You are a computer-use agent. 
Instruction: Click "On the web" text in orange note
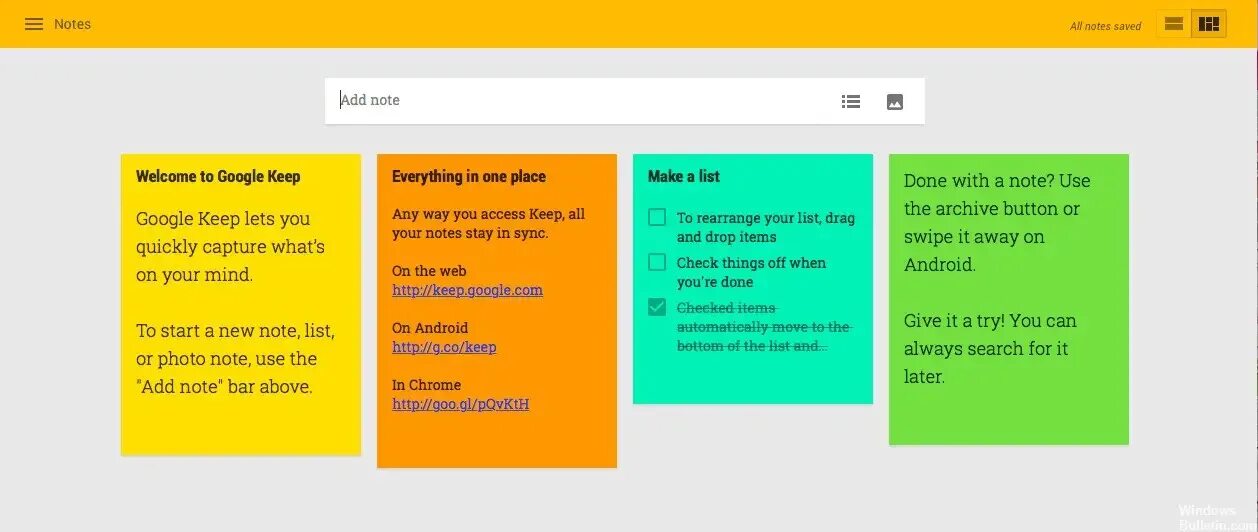pos(429,271)
